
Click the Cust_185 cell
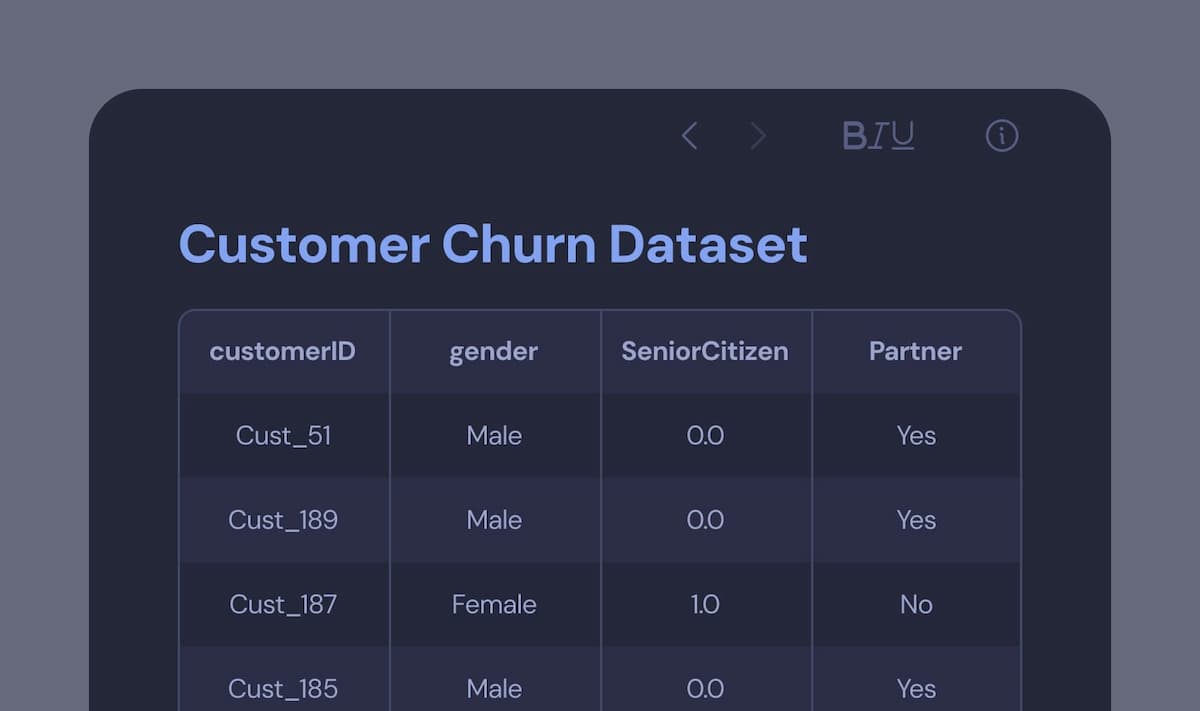(x=283, y=688)
